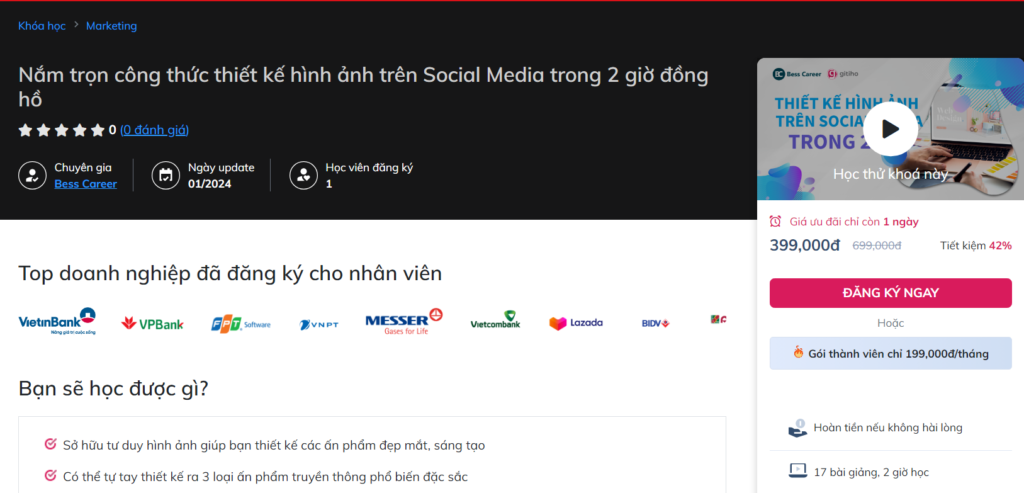The width and height of the screenshot is (1024, 493).
Task: Click the fire icon on membership offer
Action: click(x=797, y=353)
